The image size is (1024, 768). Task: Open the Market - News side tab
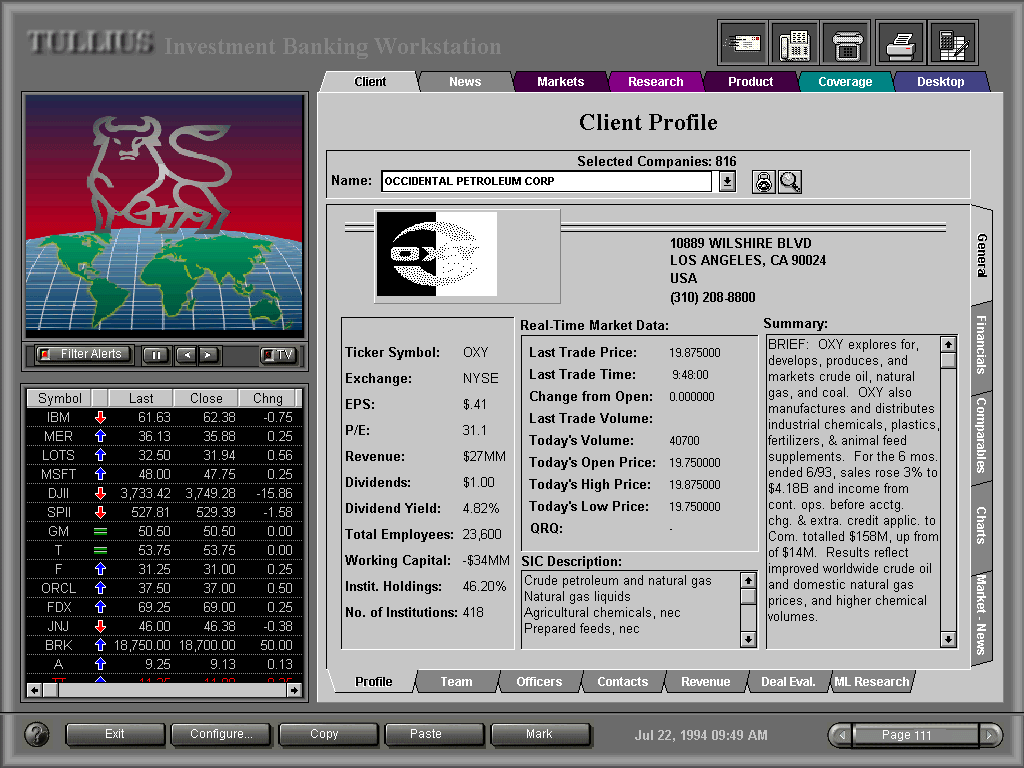(x=982, y=615)
